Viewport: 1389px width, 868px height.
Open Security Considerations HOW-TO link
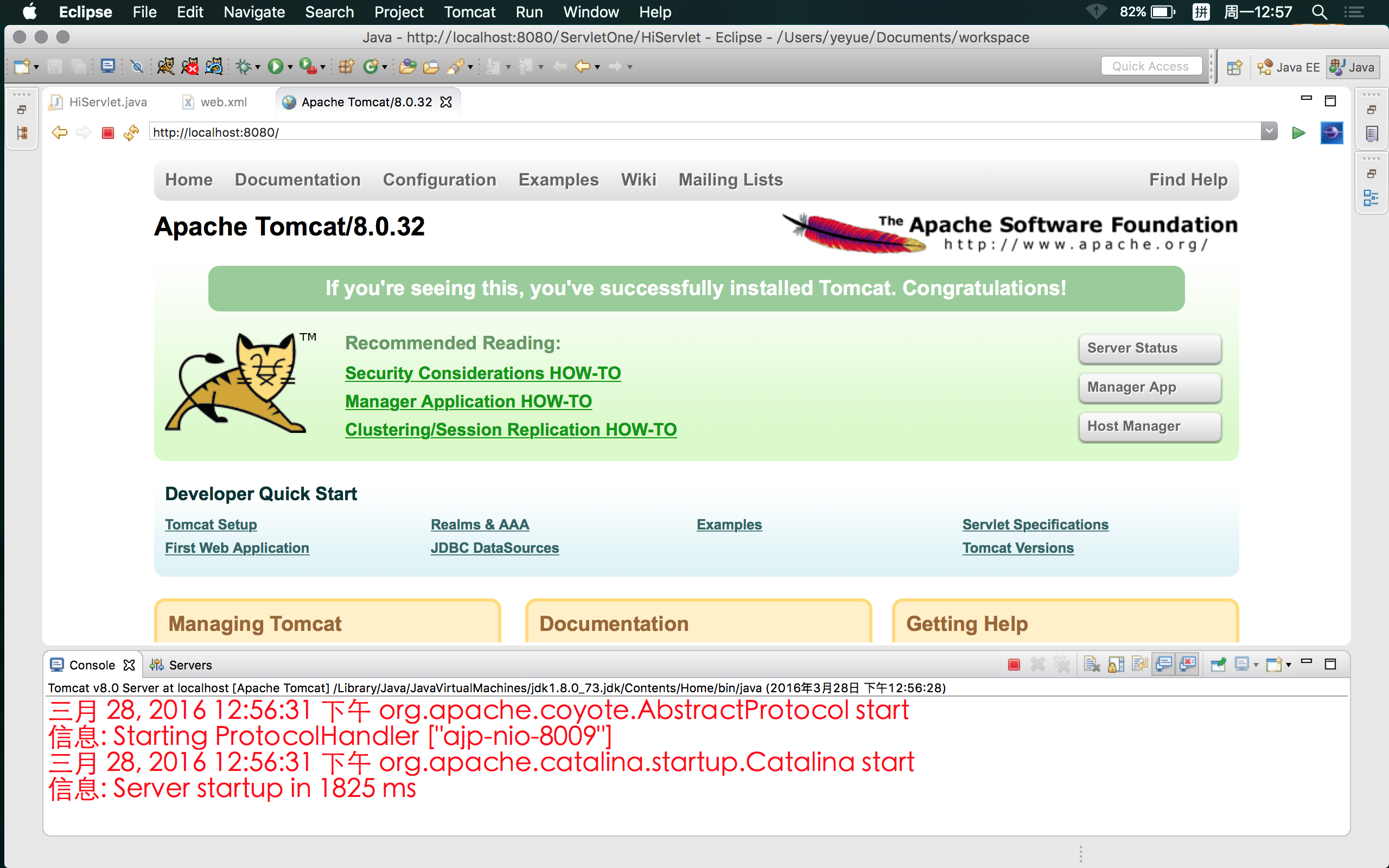pos(483,372)
